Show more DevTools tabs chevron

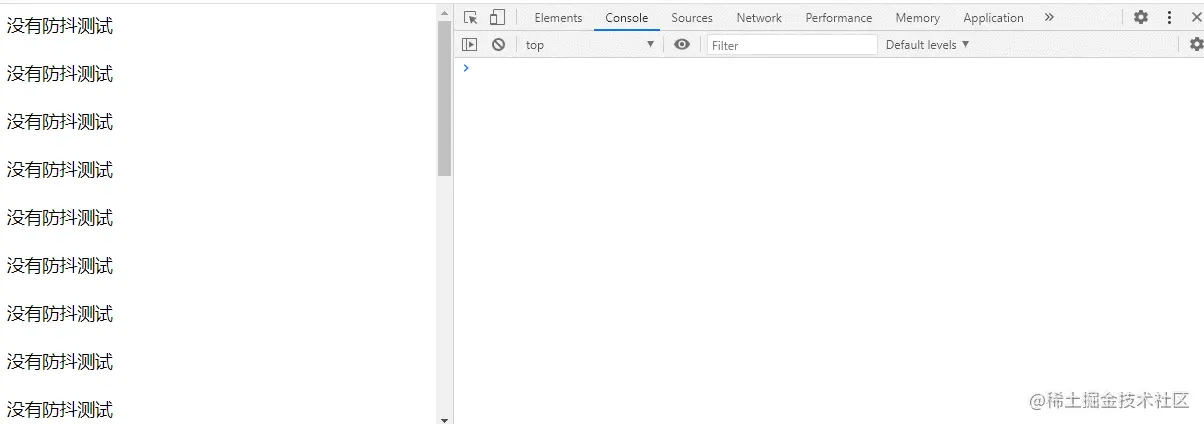click(x=1049, y=17)
